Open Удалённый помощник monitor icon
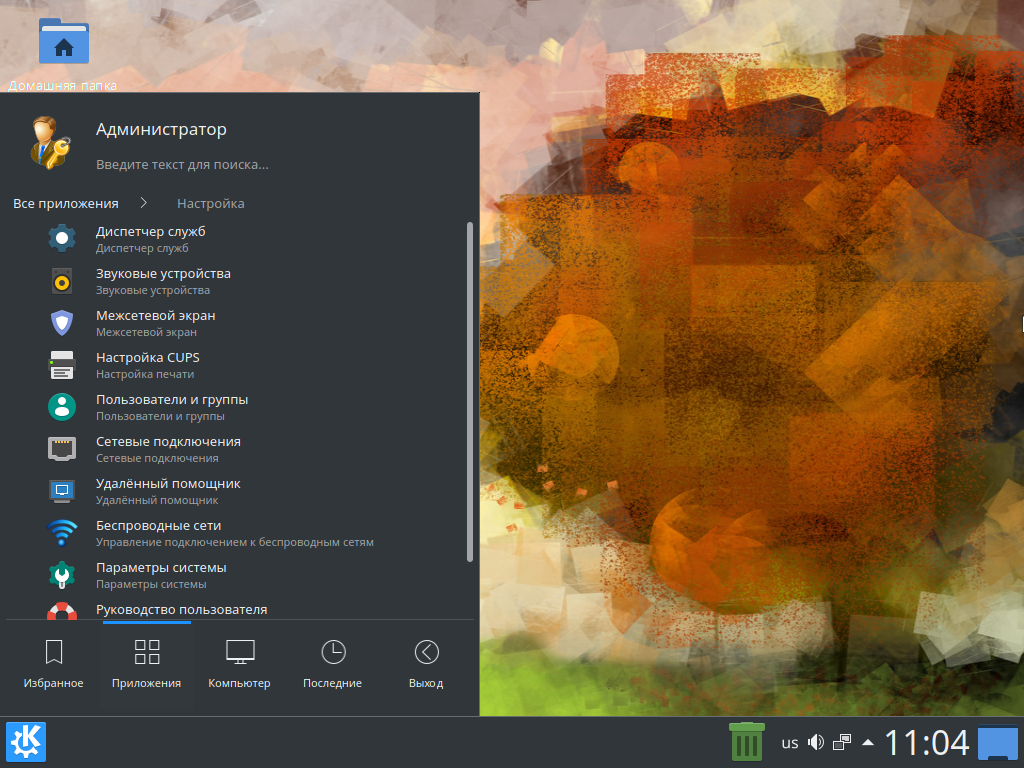This screenshot has height=768, width=1024. point(62,491)
